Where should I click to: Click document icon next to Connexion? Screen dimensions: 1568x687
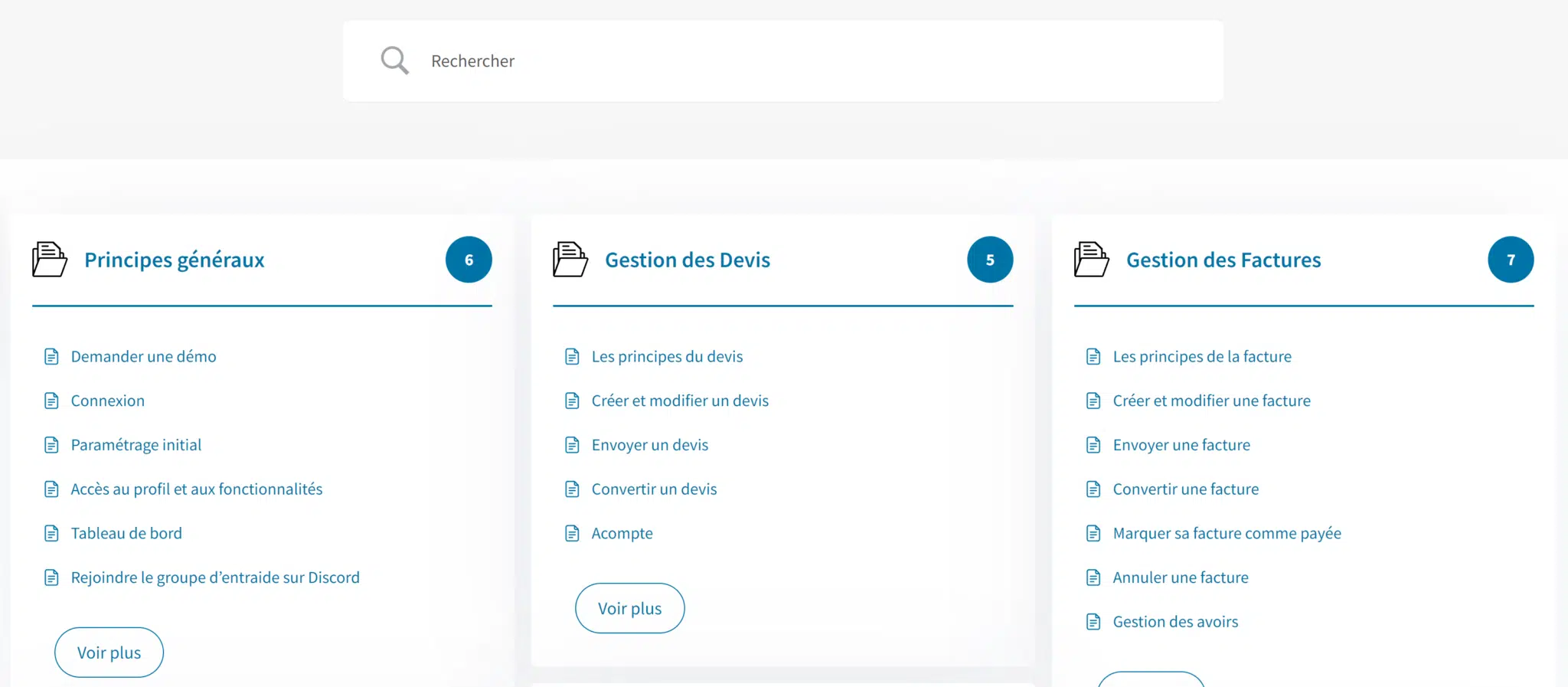click(x=51, y=401)
